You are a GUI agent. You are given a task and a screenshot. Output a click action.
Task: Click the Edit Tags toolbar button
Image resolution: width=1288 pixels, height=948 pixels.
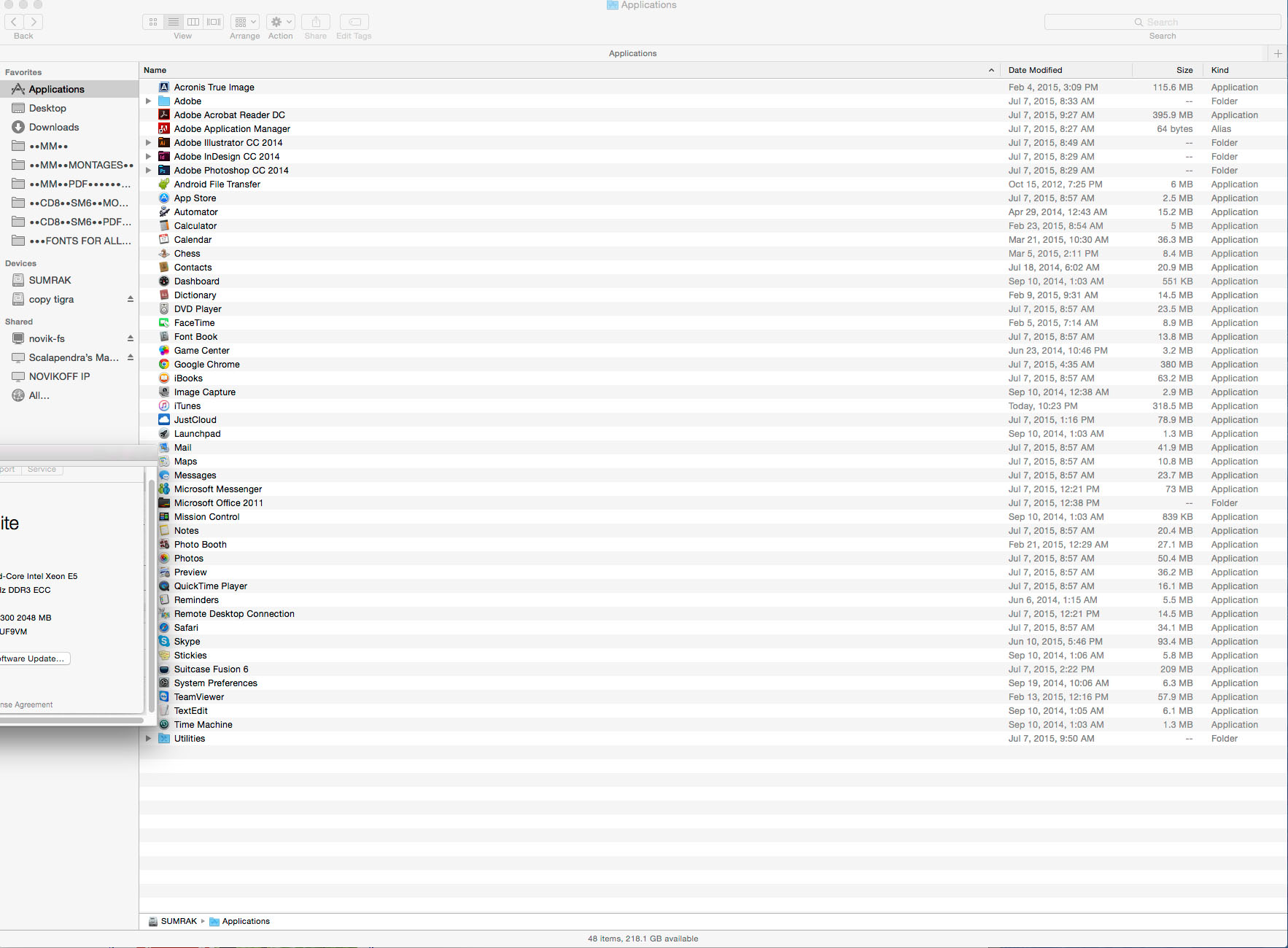pyautogui.click(x=354, y=22)
